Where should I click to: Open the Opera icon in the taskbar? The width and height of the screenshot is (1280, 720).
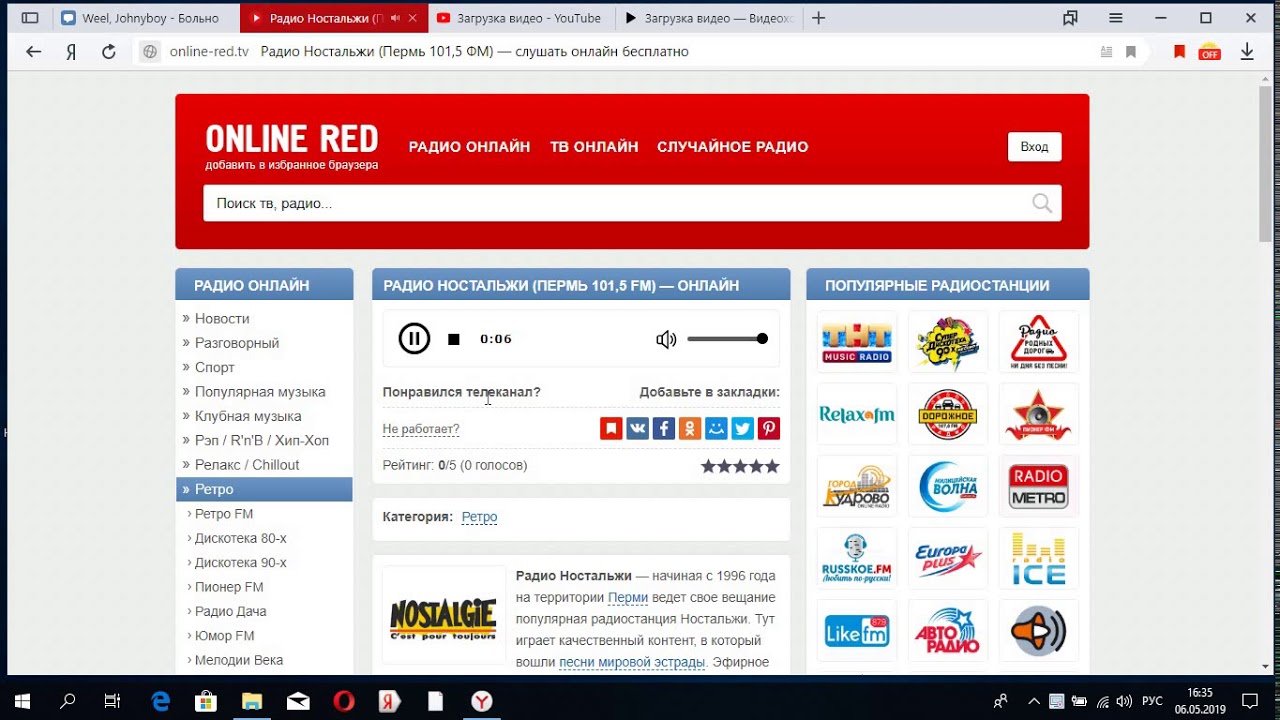(x=343, y=701)
